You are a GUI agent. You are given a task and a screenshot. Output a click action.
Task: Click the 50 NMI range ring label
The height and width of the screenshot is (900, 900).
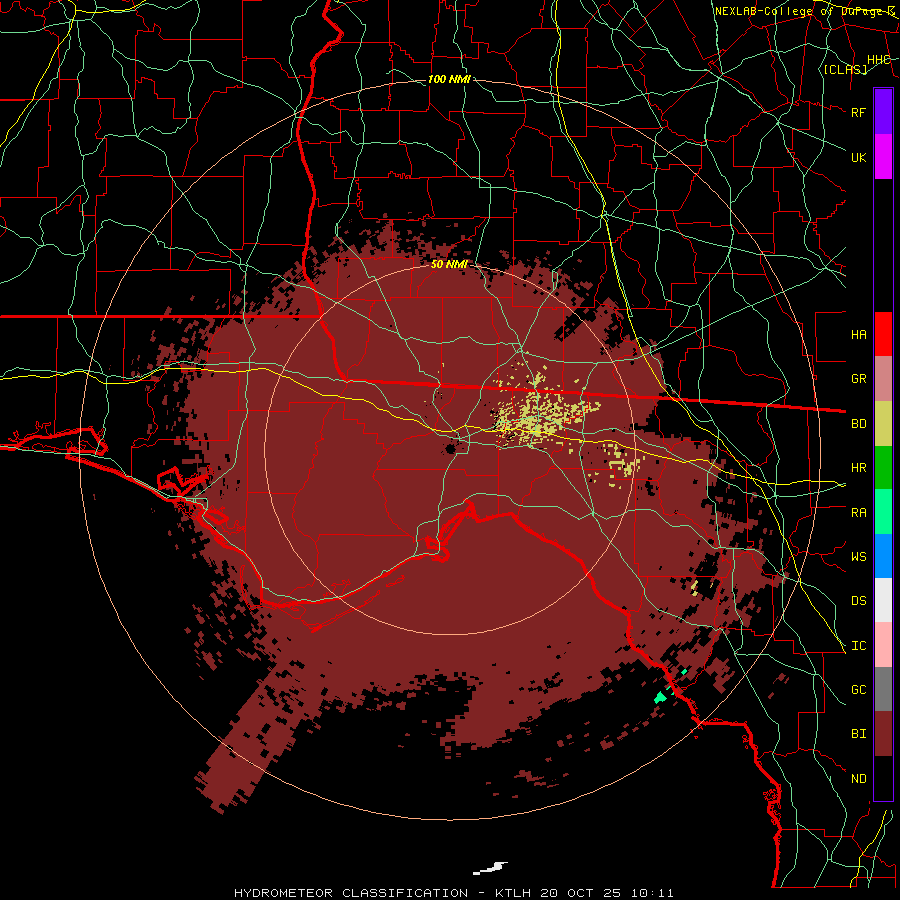449,264
